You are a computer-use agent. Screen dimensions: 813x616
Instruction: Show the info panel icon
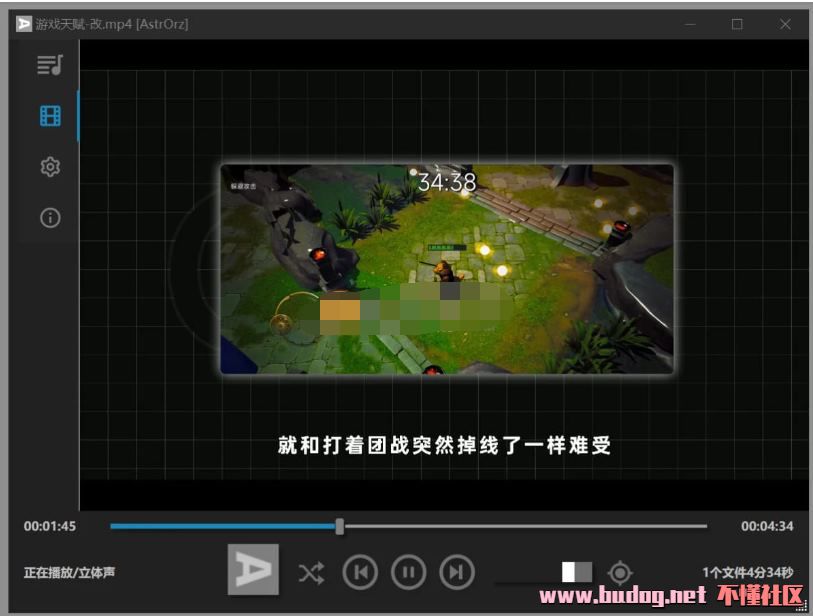tap(50, 218)
